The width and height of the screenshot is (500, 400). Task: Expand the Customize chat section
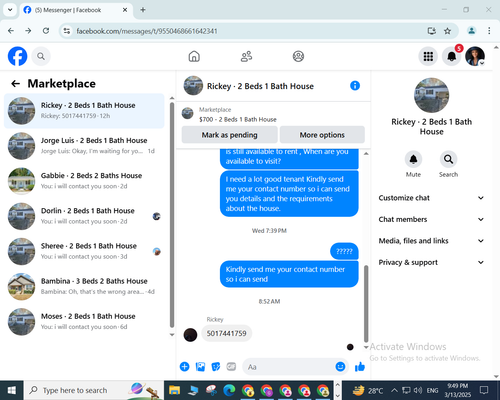pos(431,198)
